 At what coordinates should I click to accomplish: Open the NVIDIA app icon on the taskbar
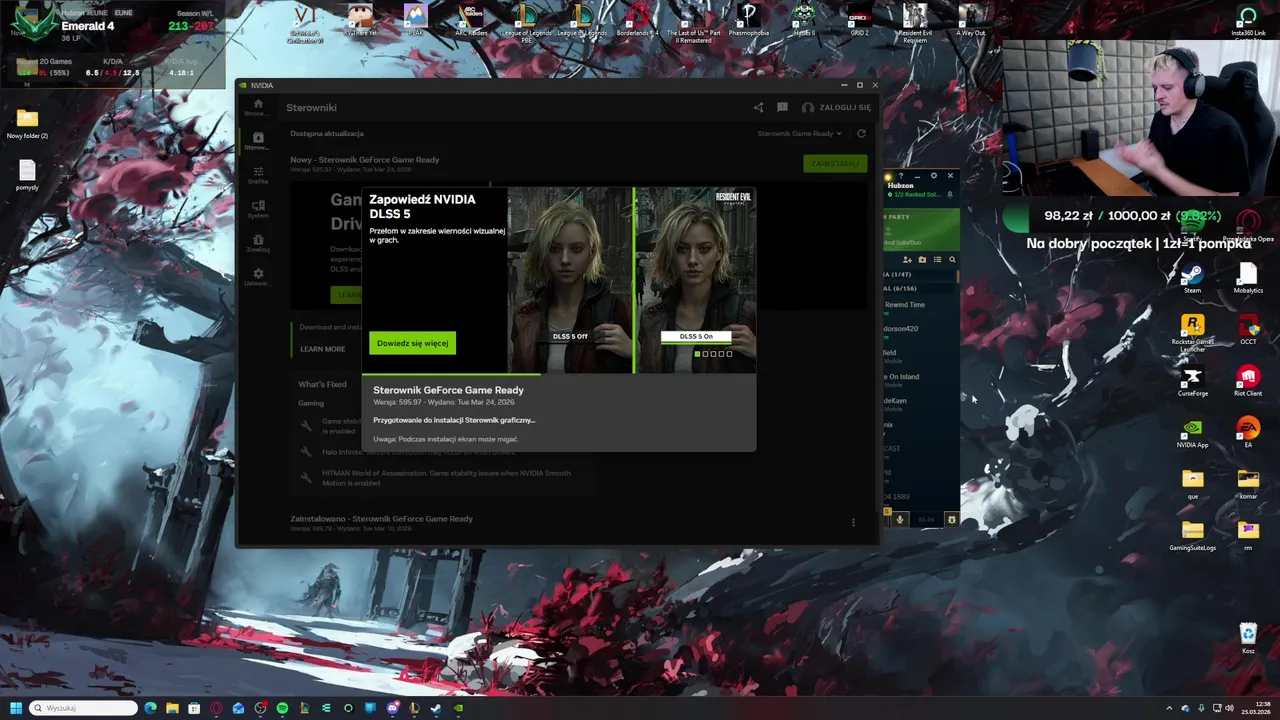click(458, 708)
